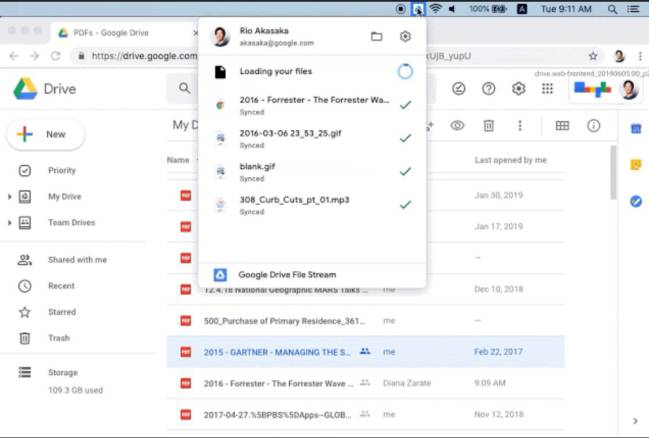Open Drive File Stream settings gear

click(x=405, y=36)
